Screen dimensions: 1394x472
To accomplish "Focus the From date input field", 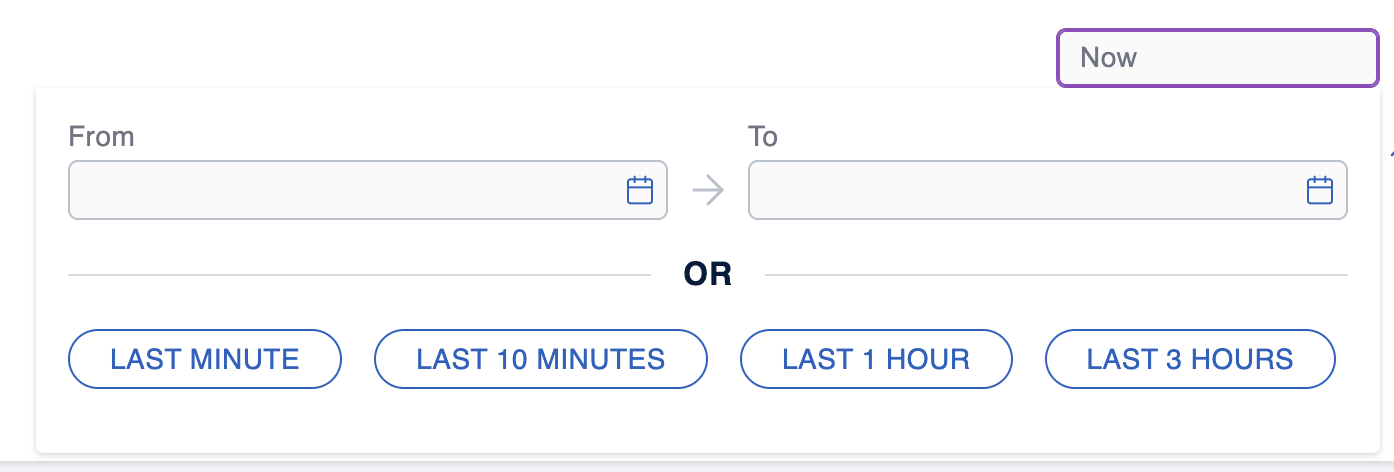I will coord(340,190).
